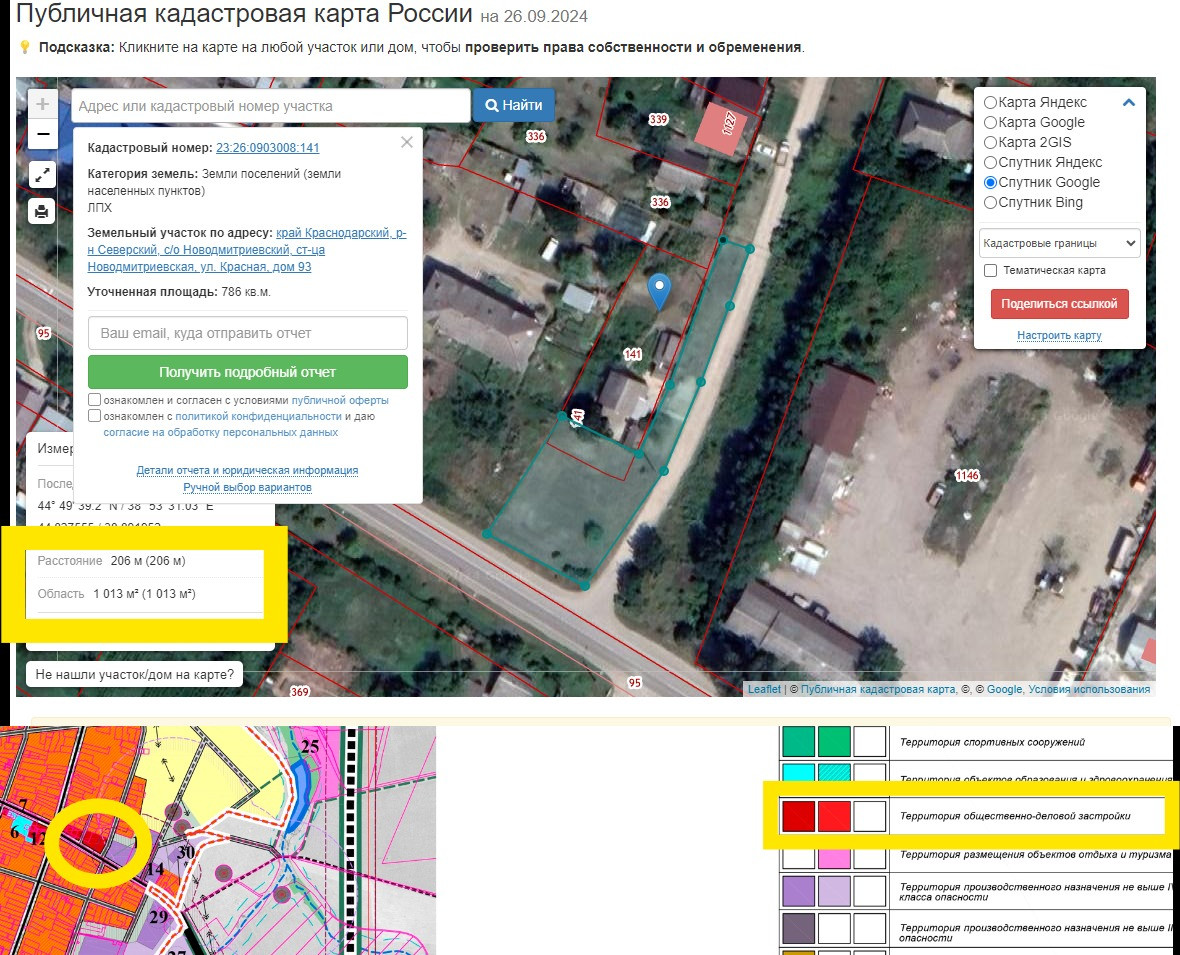Select Спутник Google base layer

pos(990,182)
